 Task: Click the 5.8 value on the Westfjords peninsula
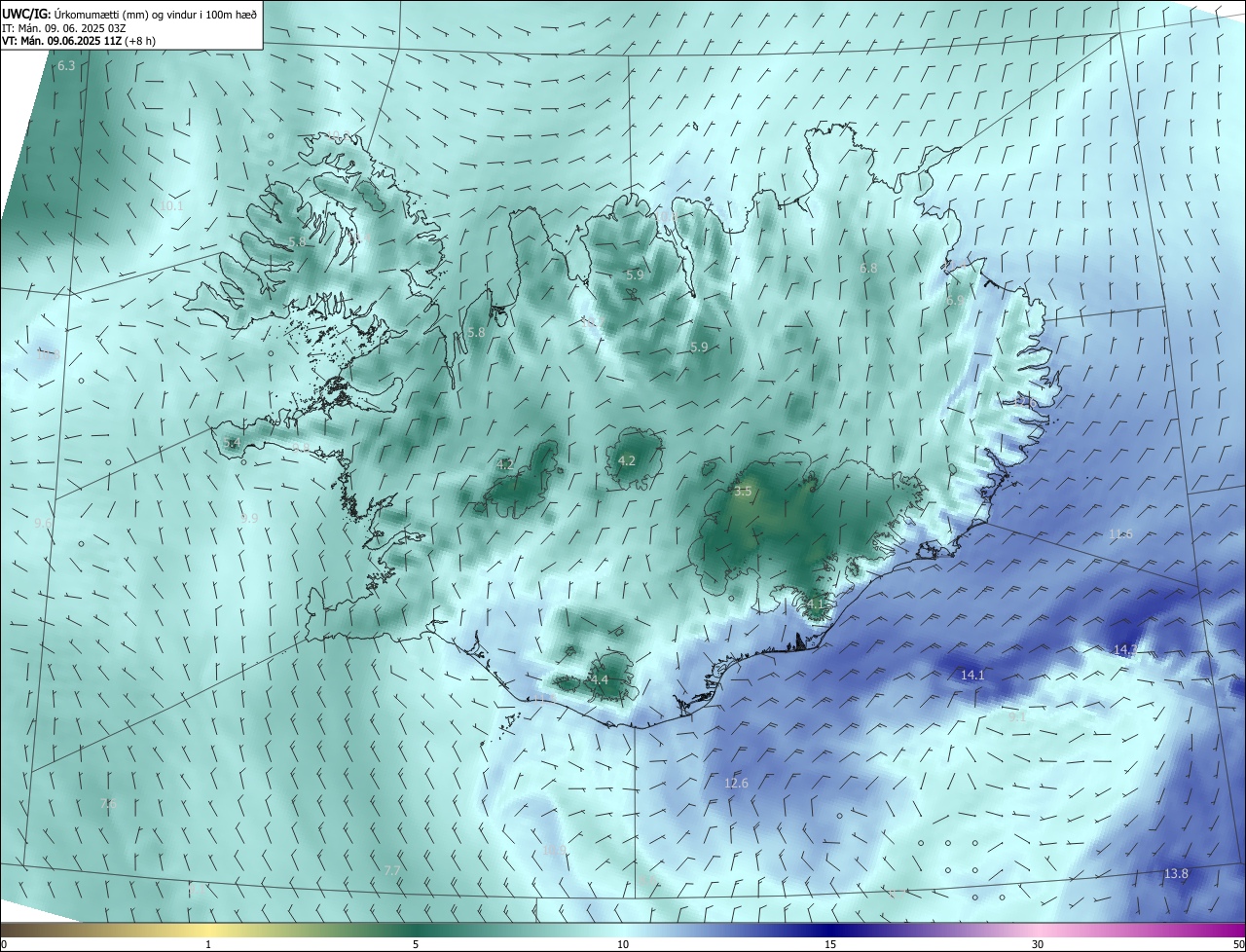point(297,241)
